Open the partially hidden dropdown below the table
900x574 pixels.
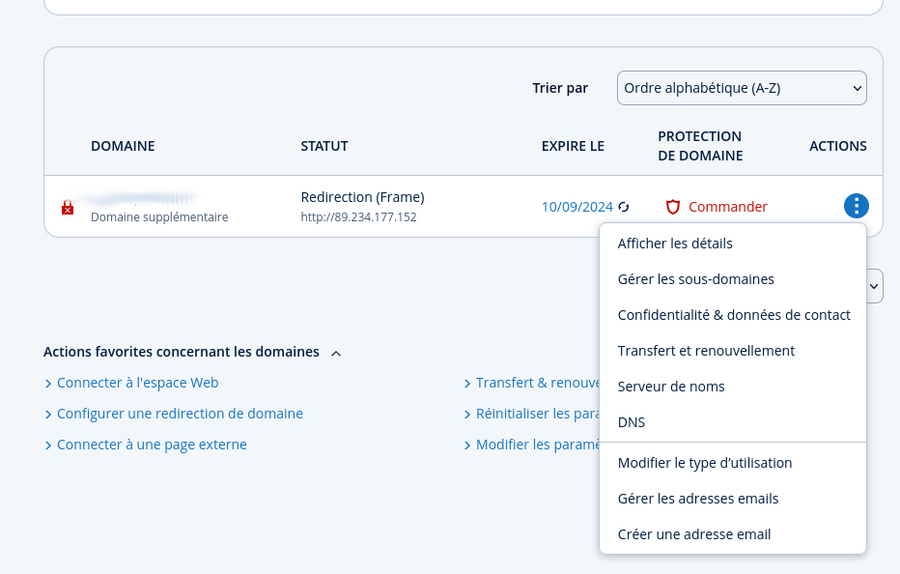click(x=874, y=286)
